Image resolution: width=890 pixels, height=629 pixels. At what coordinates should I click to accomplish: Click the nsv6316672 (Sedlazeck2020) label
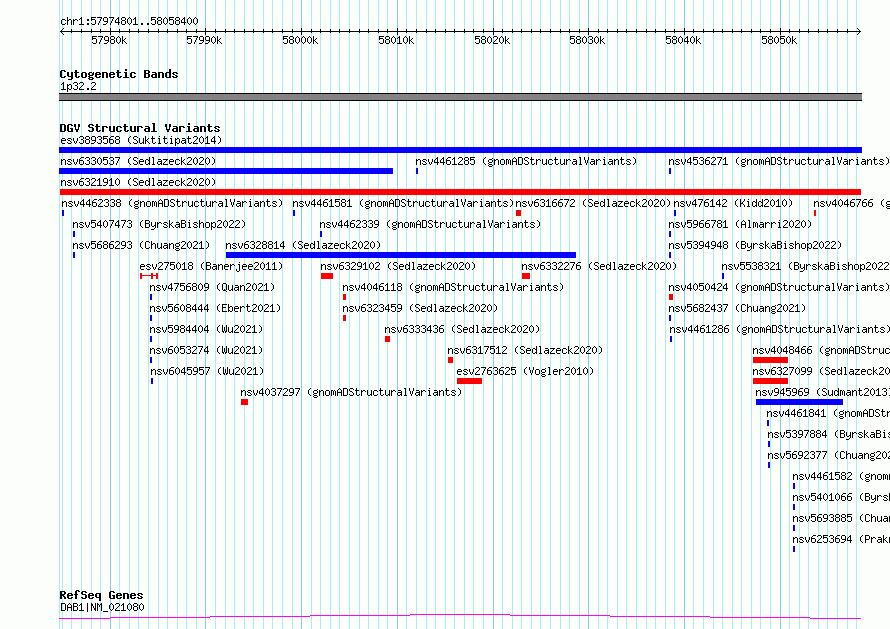[x=593, y=203]
